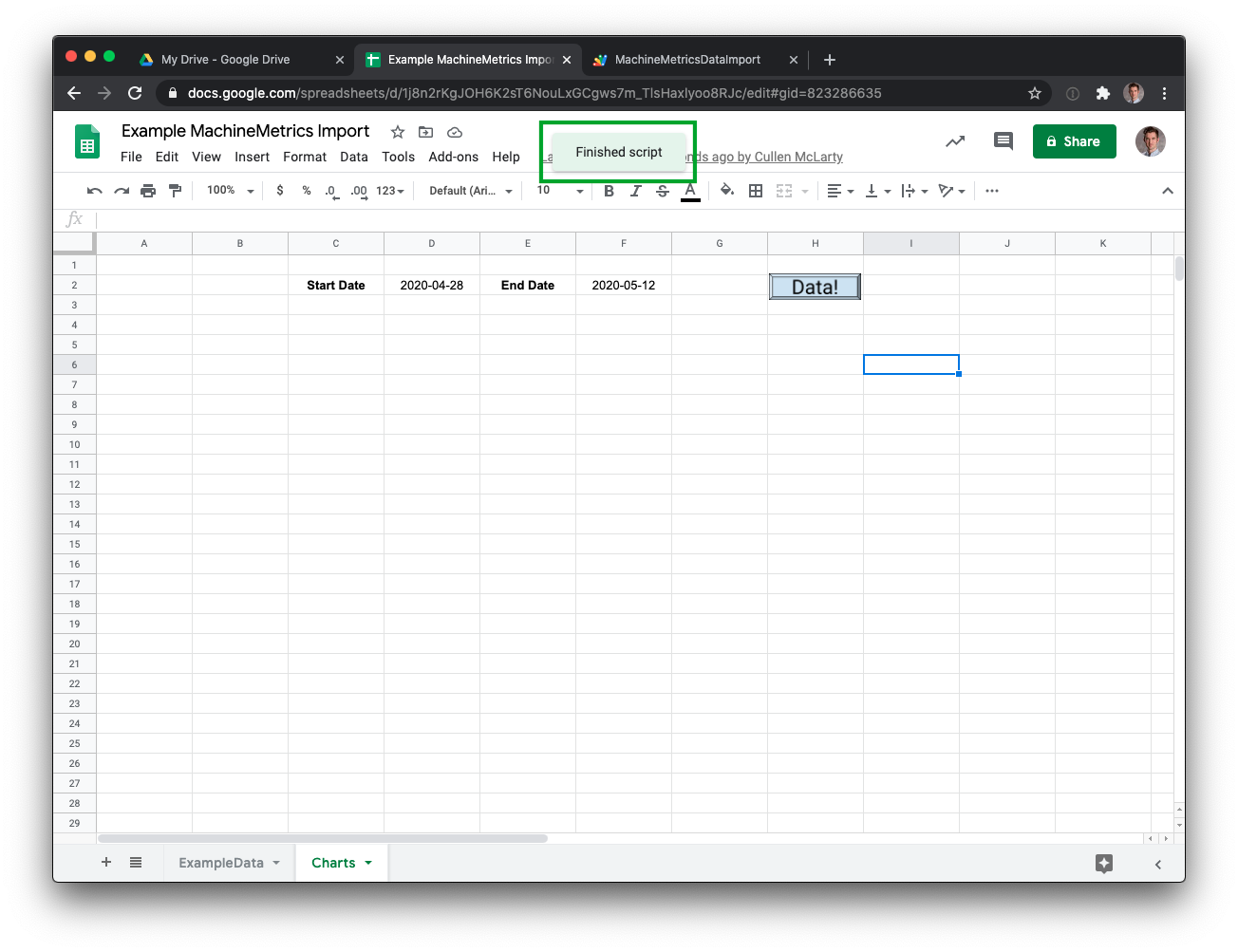Screen dimensions: 1238x952
Task: Switch to the ExampleData sheet tab
Action: tap(221, 863)
